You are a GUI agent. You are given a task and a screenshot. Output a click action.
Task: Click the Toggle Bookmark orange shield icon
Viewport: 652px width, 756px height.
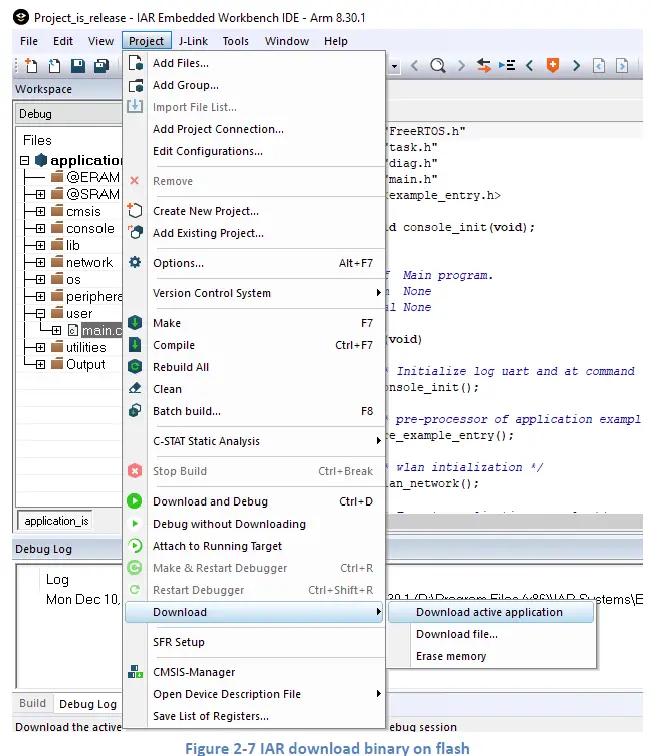point(553,65)
